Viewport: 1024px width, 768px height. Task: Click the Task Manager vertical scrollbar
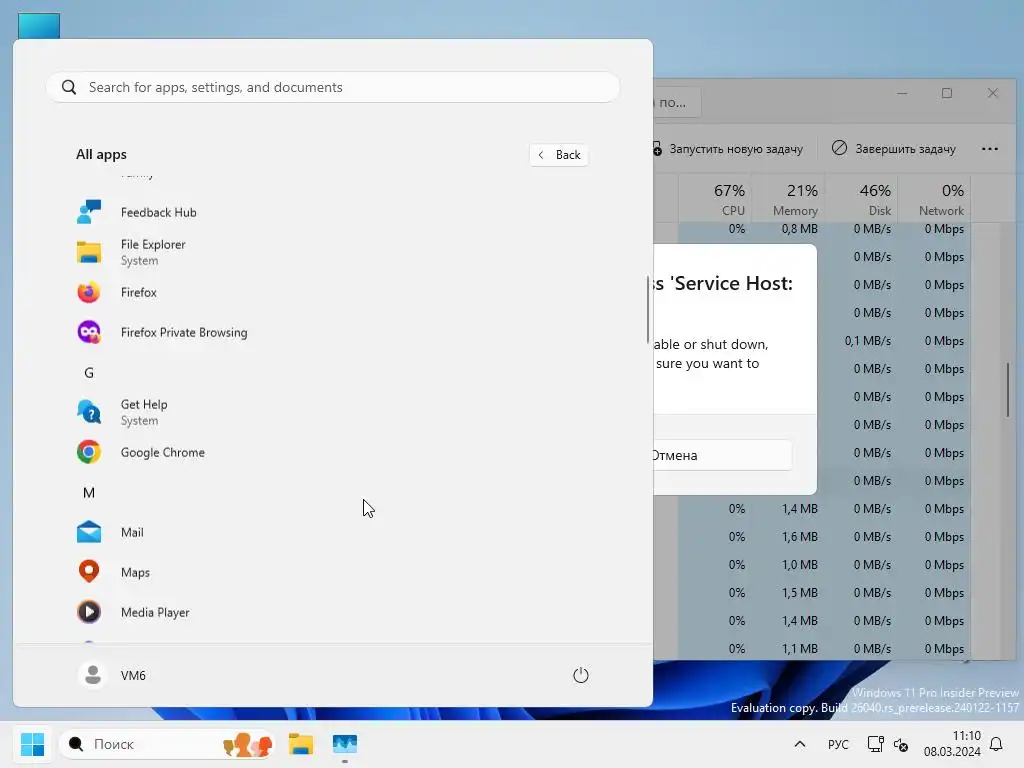[1008, 390]
